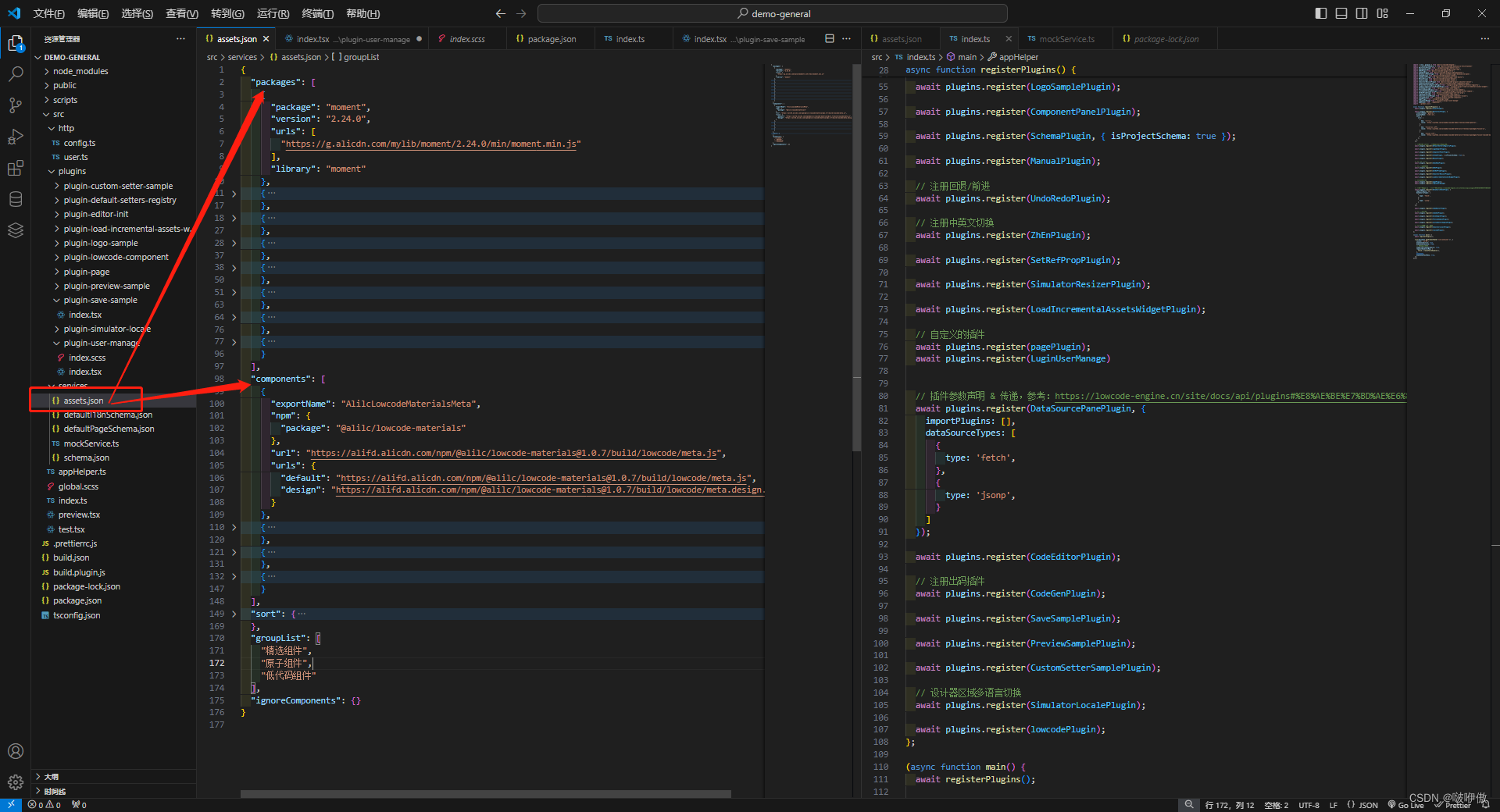
Task: Open Explorer panel more actions ellipsis
Action: click(180, 38)
